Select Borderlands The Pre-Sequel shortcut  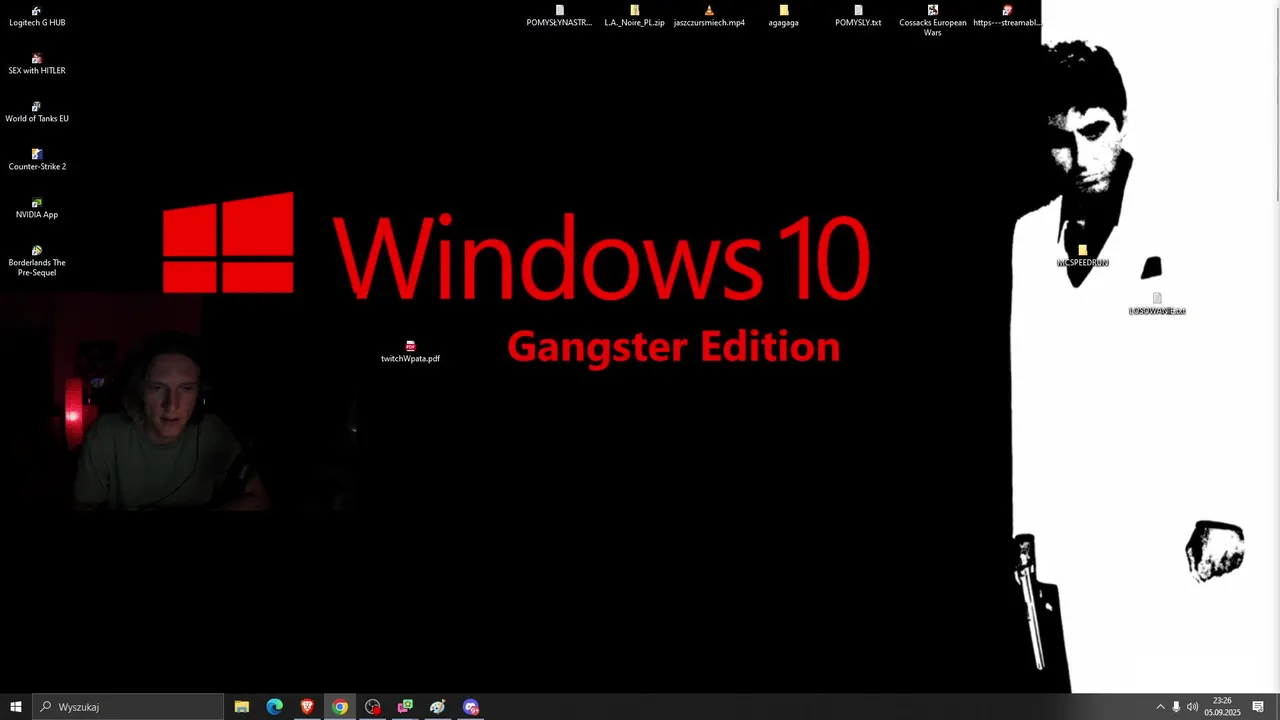(37, 261)
